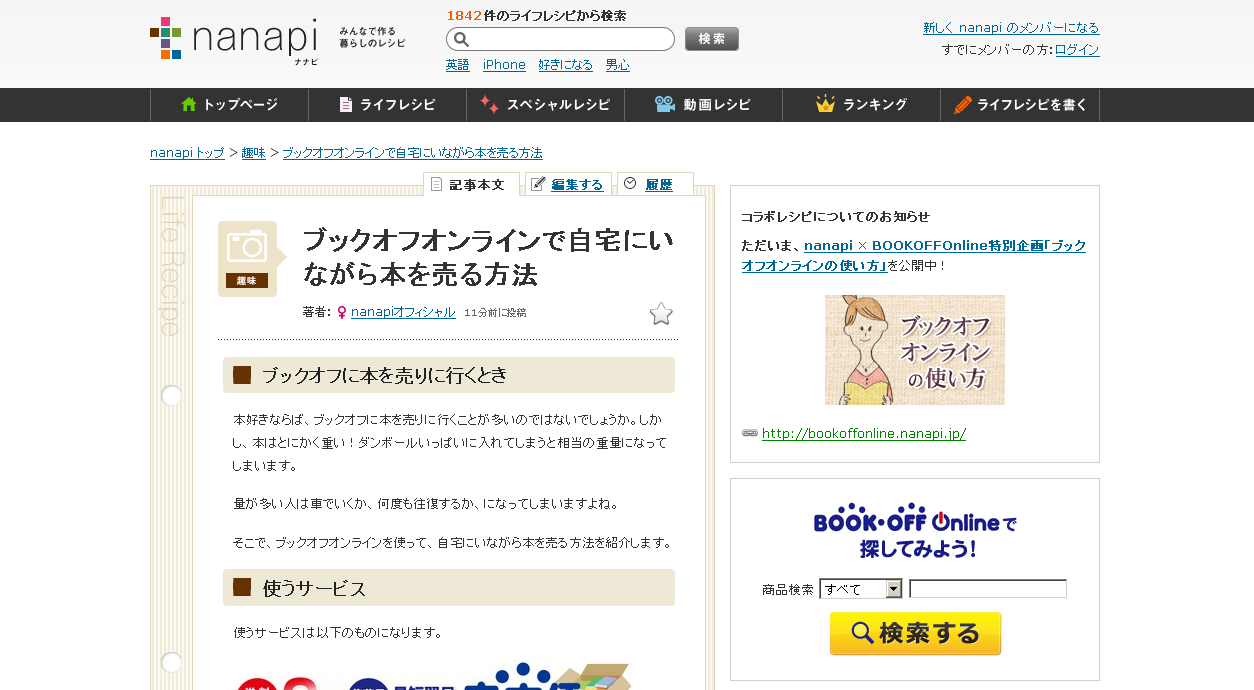Click the 1842件のライフレシピから検索 text
Image resolution: width=1254 pixels, height=690 pixels.
point(536,15)
